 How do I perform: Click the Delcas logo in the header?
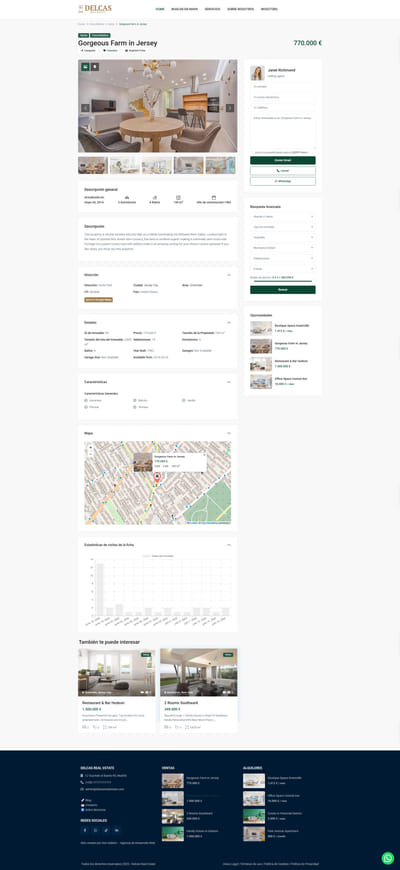pos(95,8)
